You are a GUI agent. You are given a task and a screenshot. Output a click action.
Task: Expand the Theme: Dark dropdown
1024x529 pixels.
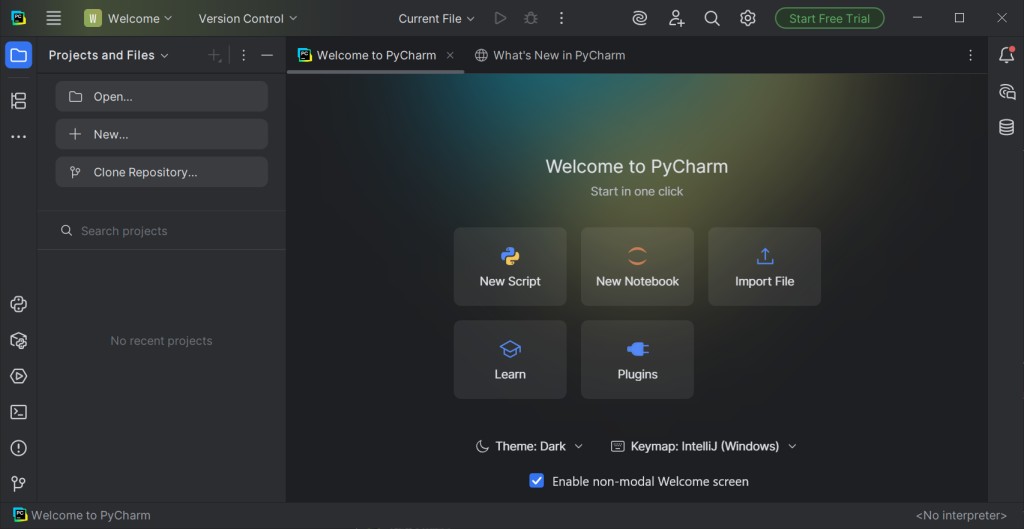(529, 446)
